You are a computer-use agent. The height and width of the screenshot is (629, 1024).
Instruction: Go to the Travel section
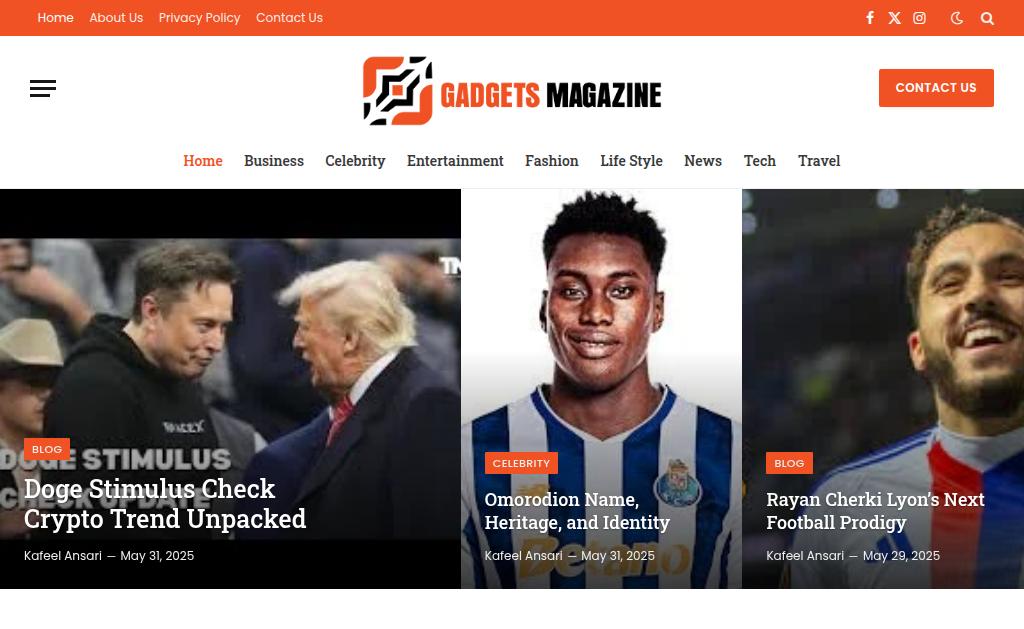[819, 161]
